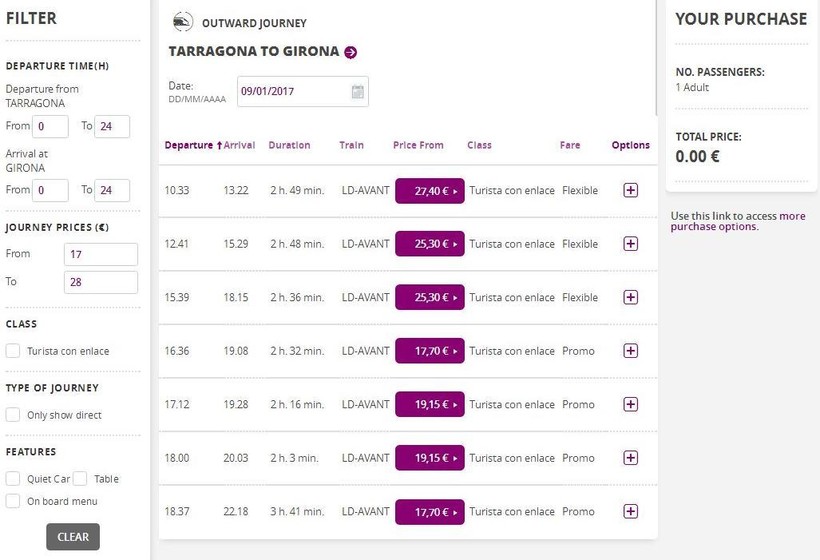Click the journey price From field
Viewport: 820px width, 560px height.
coord(101,254)
